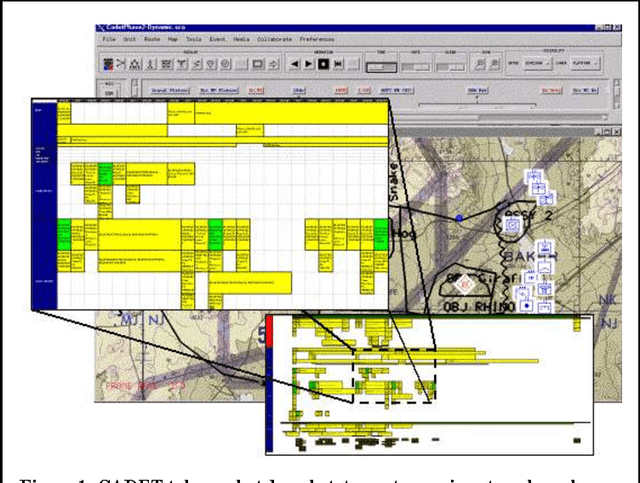This screenshot has width=640, height=483.
Task: Click the heart-shaped pin toolbar icon
Action: (x=211, y=64)
